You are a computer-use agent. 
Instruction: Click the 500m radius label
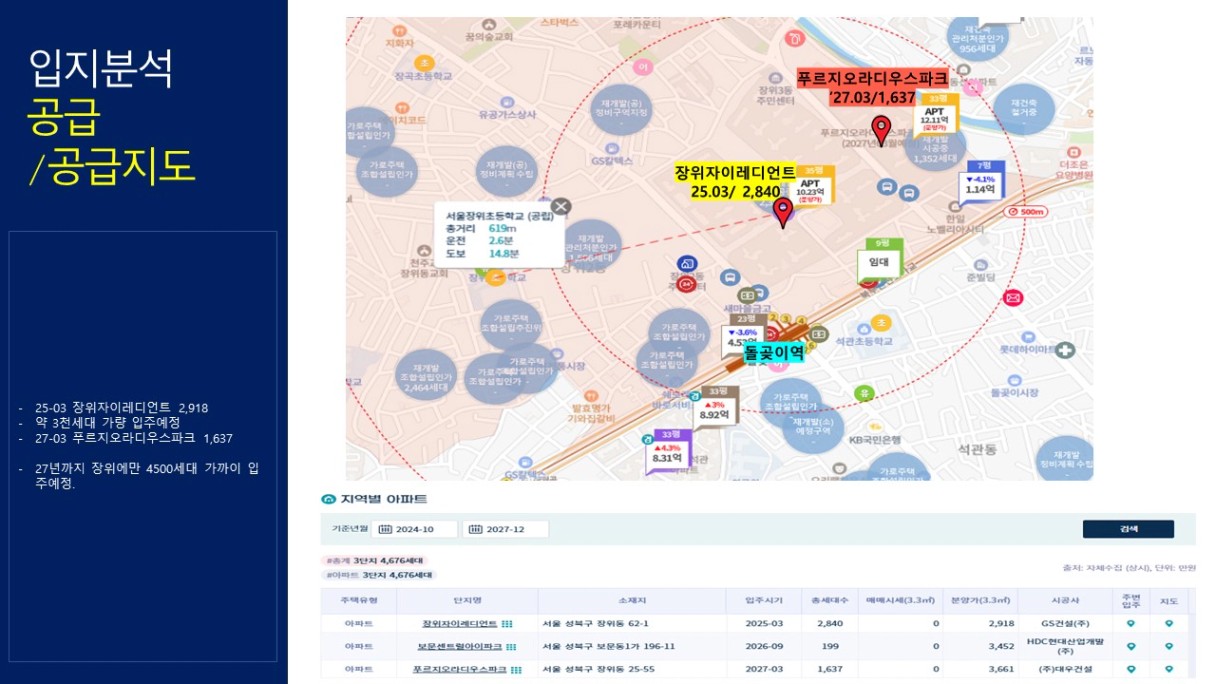[x=1025, y=212]
